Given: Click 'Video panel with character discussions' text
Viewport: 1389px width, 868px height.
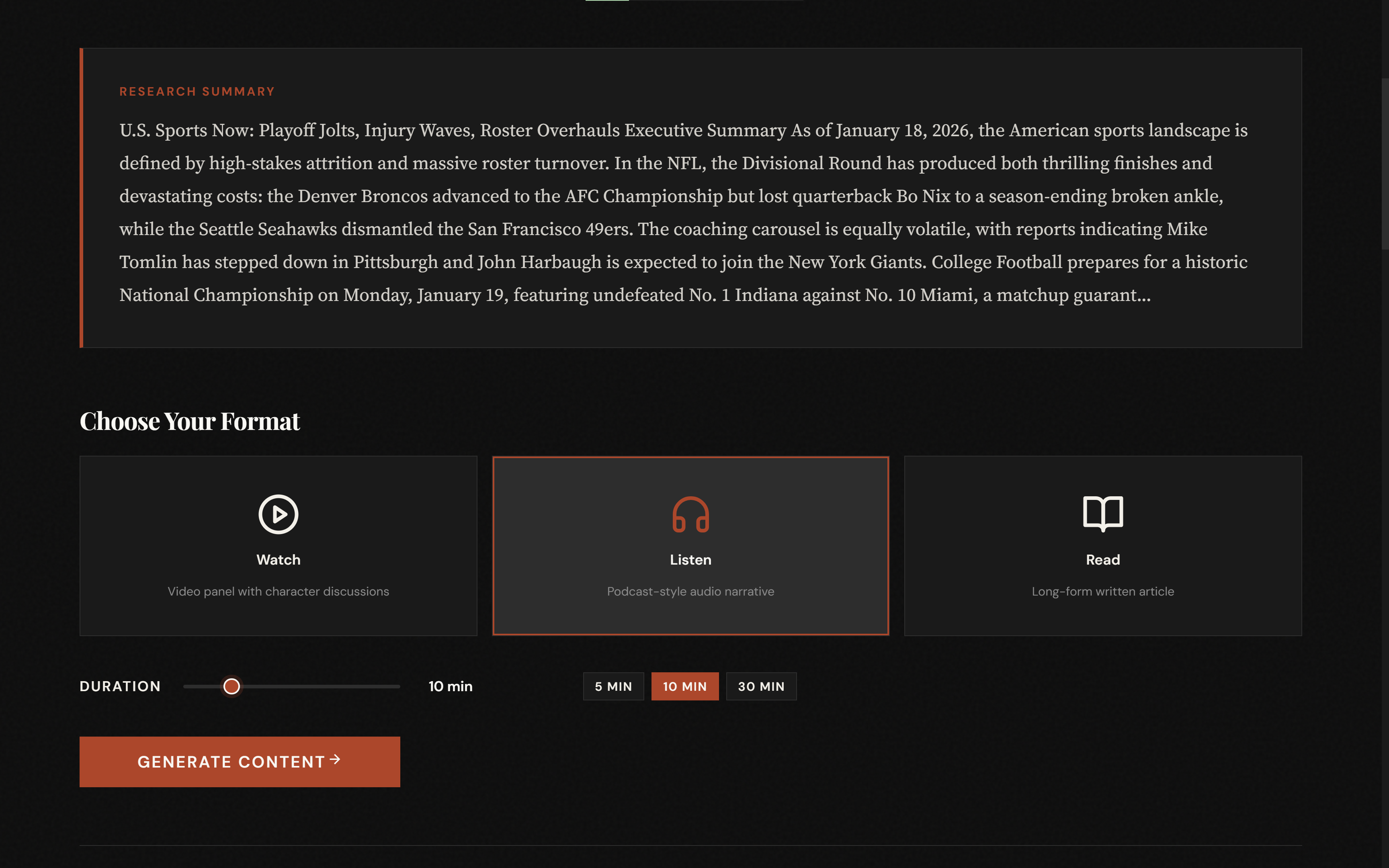Looking at the screenshot, I should (x=279, y=591).
